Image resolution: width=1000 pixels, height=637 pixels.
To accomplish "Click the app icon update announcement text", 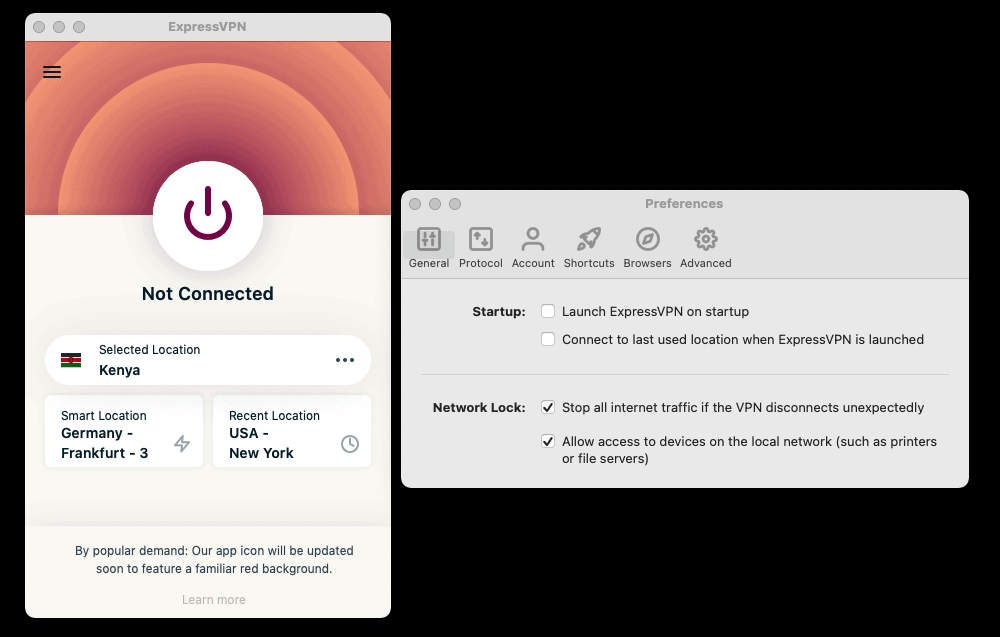I will point(214,559).
